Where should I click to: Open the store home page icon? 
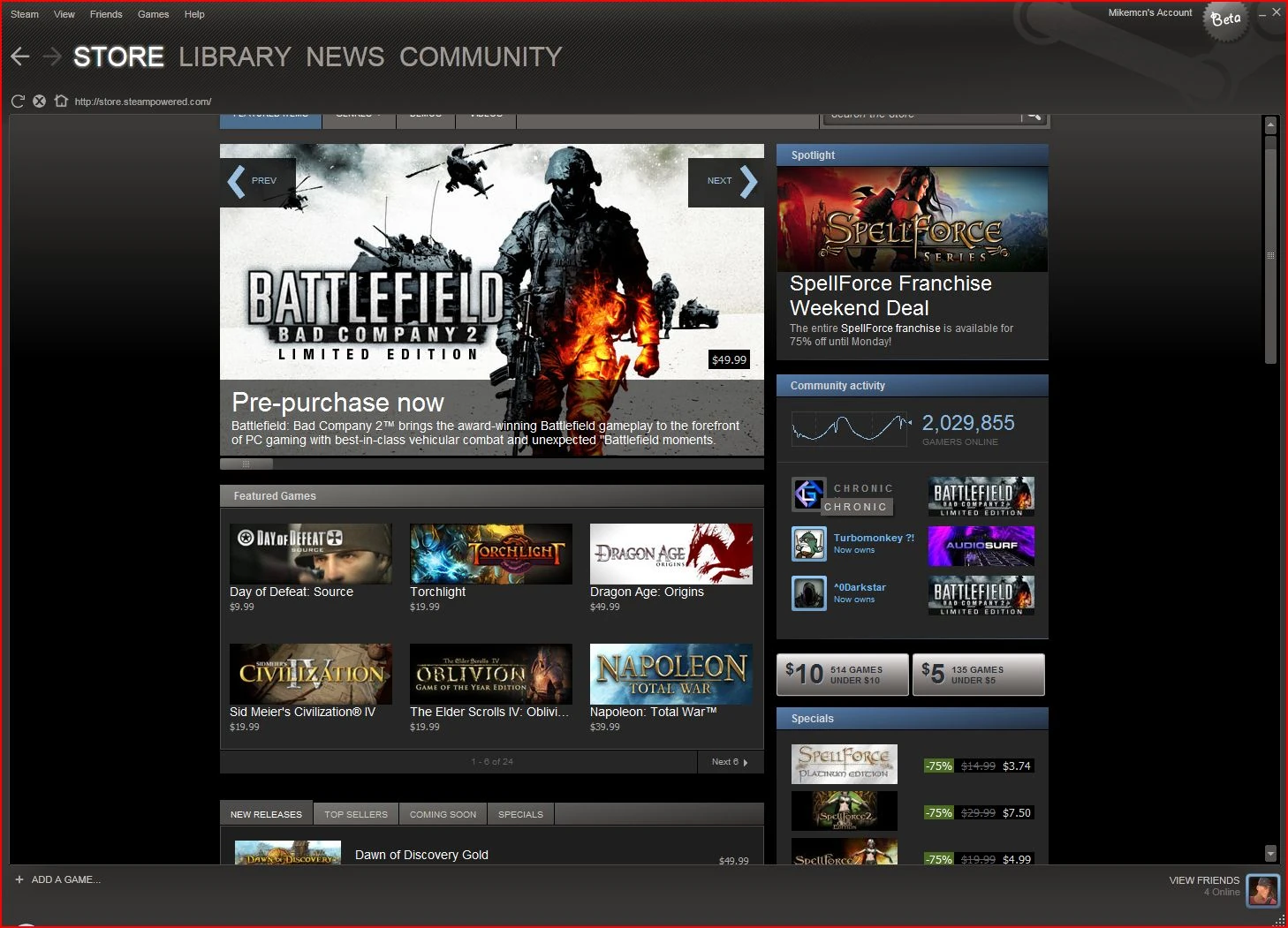point(61,101)
